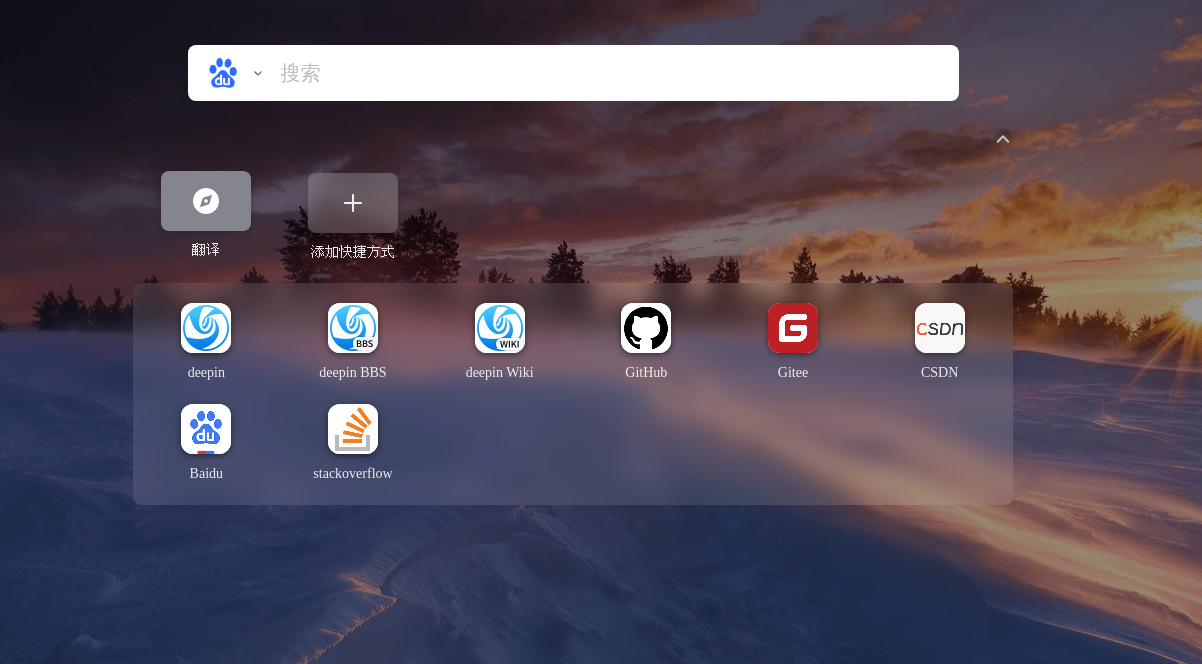
Task: Collapse the panel with the chevron arrow
Action: (1003, 139)
